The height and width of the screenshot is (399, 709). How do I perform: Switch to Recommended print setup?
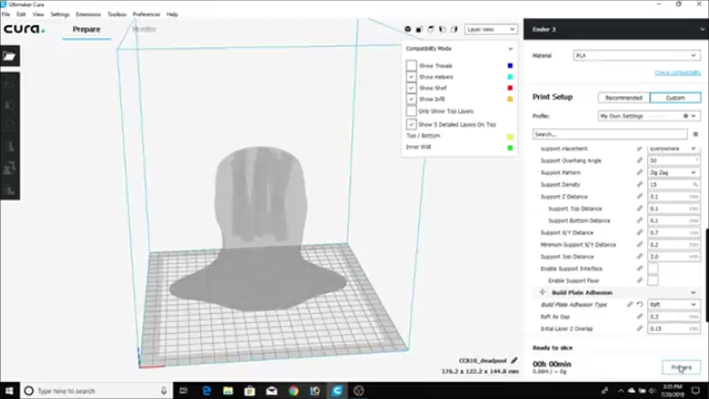point(624,98)
